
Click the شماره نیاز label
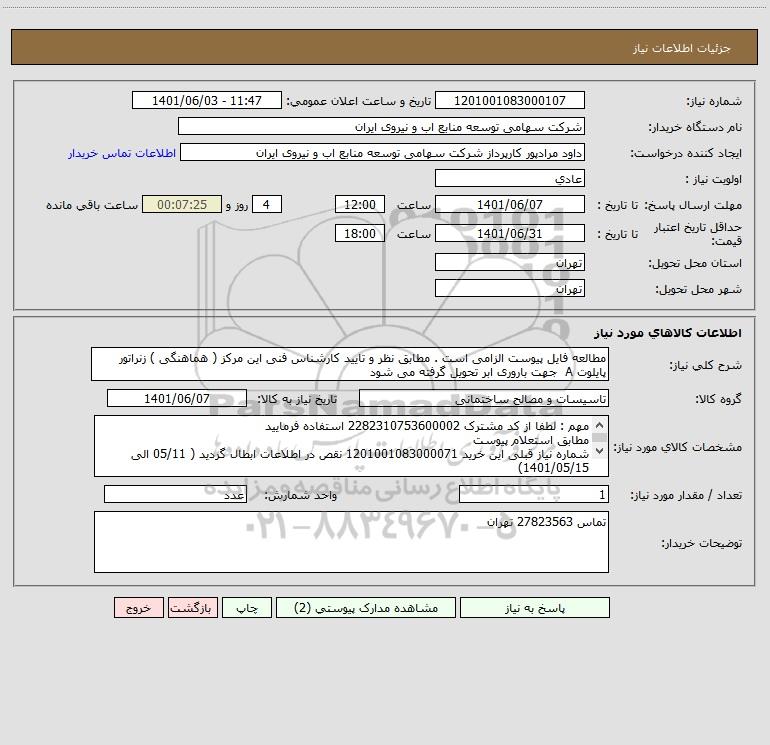[714, 102]
